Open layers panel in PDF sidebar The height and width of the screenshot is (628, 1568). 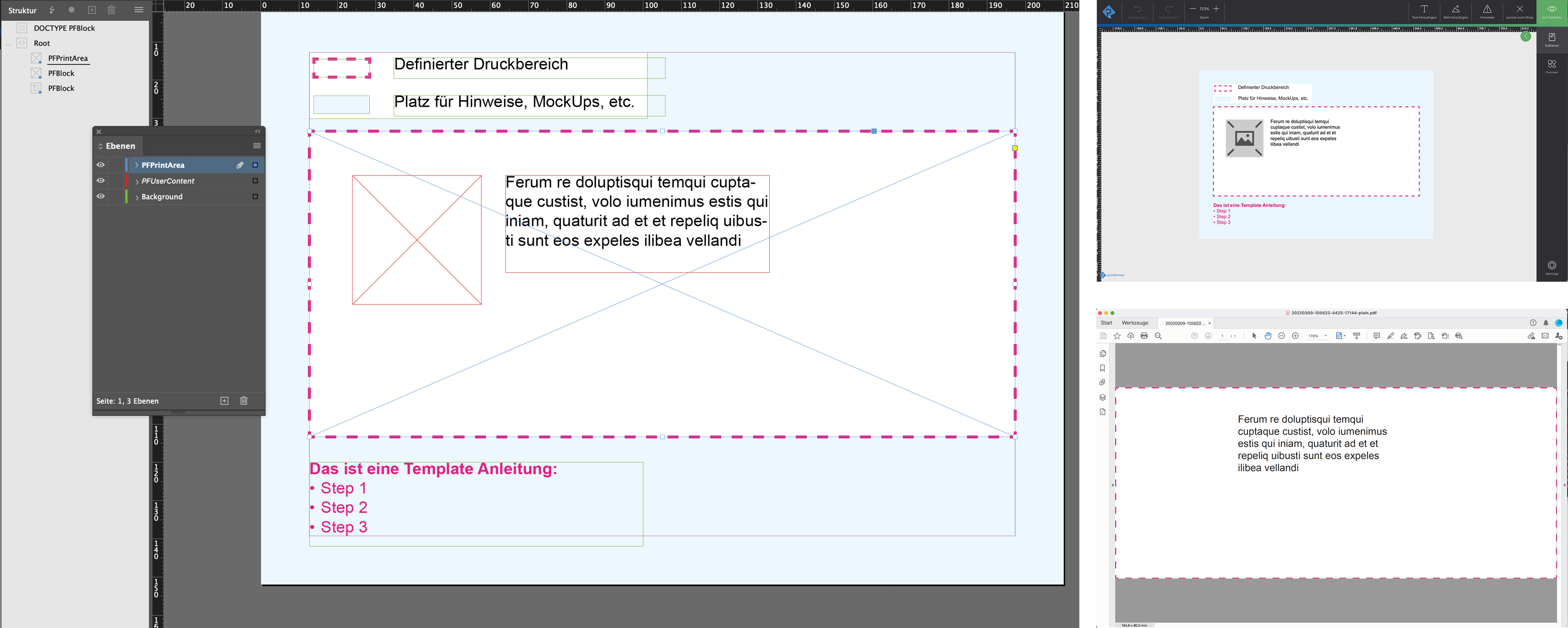[x=1102, y=397]
